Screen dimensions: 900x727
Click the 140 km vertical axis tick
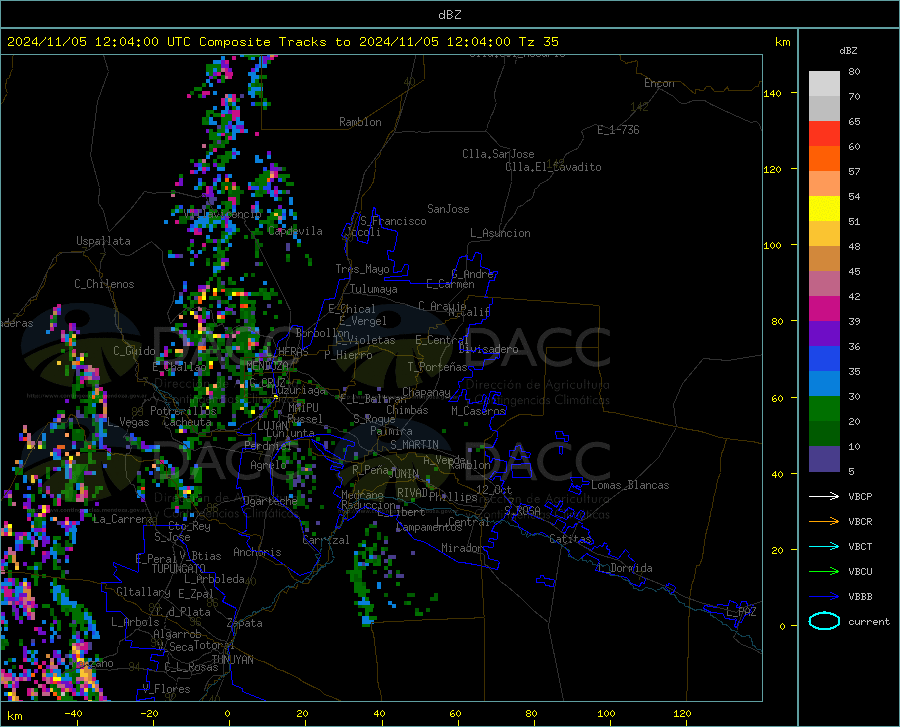pos(772,93)
